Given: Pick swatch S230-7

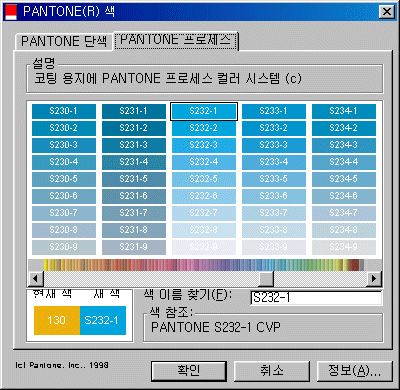Looking at the screenshot, I should (x=64, y=213).
